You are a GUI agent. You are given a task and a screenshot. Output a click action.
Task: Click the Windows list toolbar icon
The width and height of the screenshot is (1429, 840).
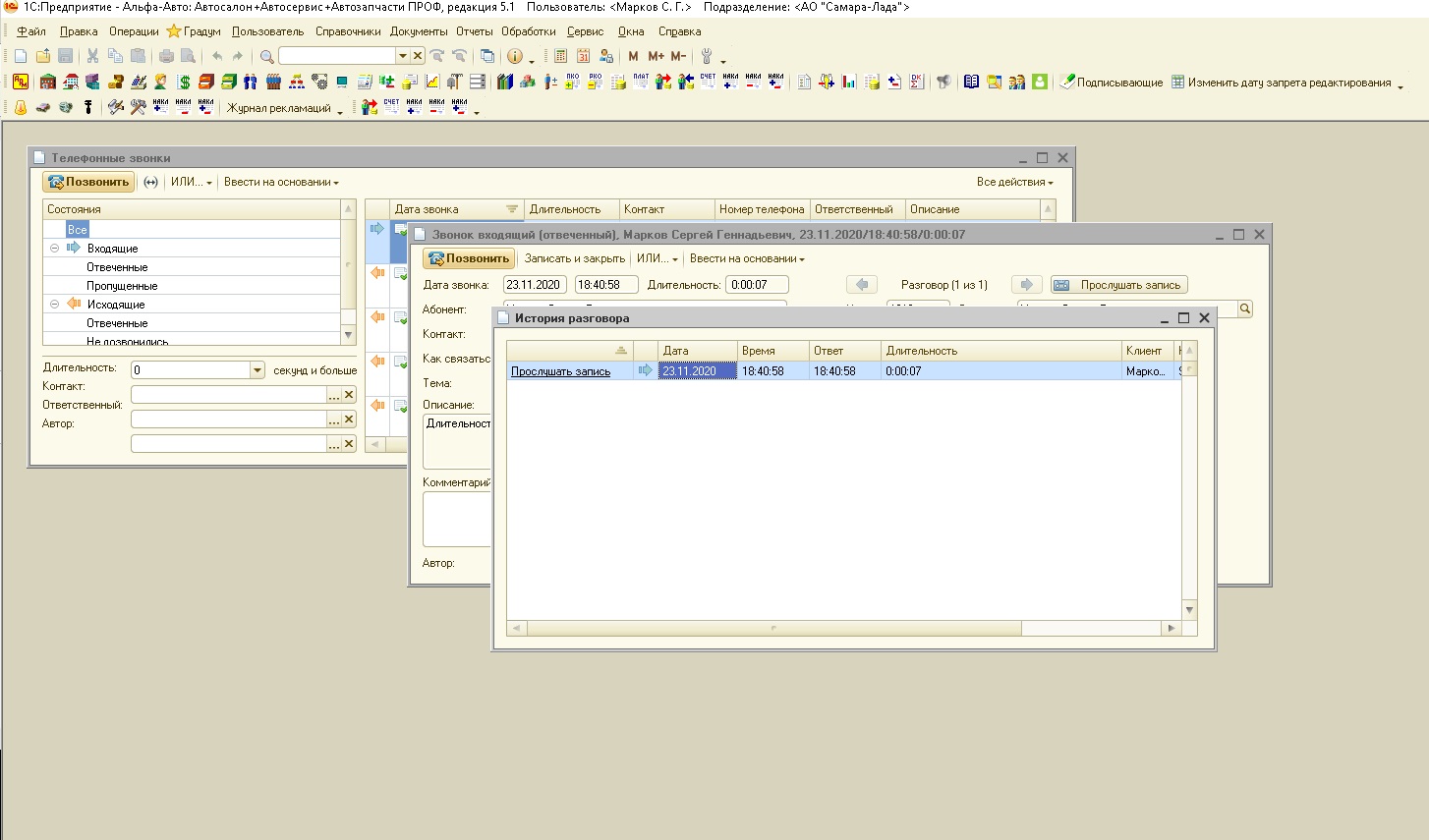(486, 56)
